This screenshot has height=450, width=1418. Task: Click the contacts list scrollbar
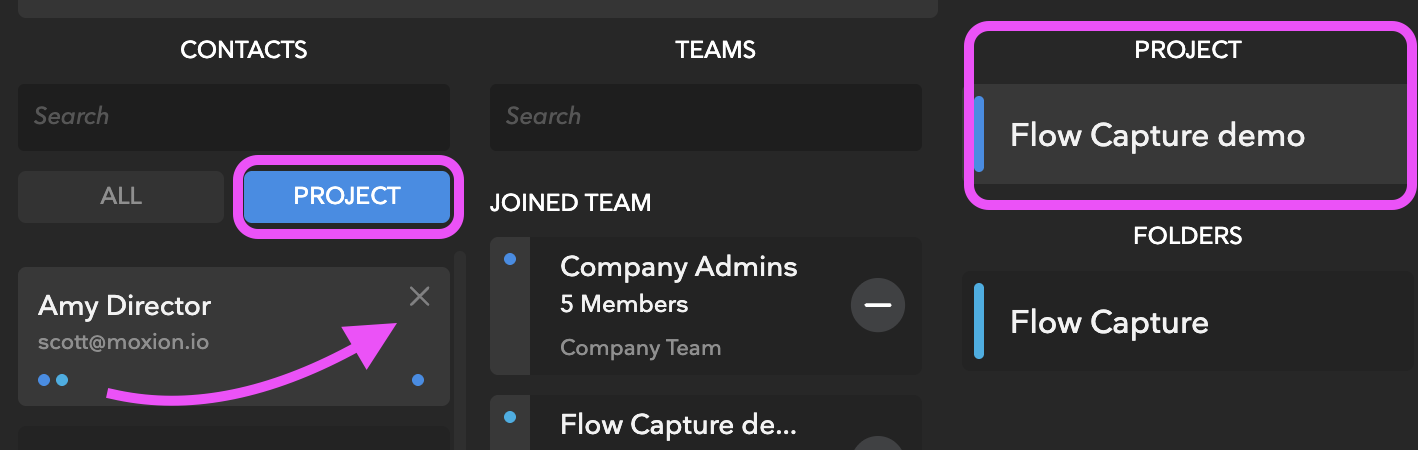(460, 350)
